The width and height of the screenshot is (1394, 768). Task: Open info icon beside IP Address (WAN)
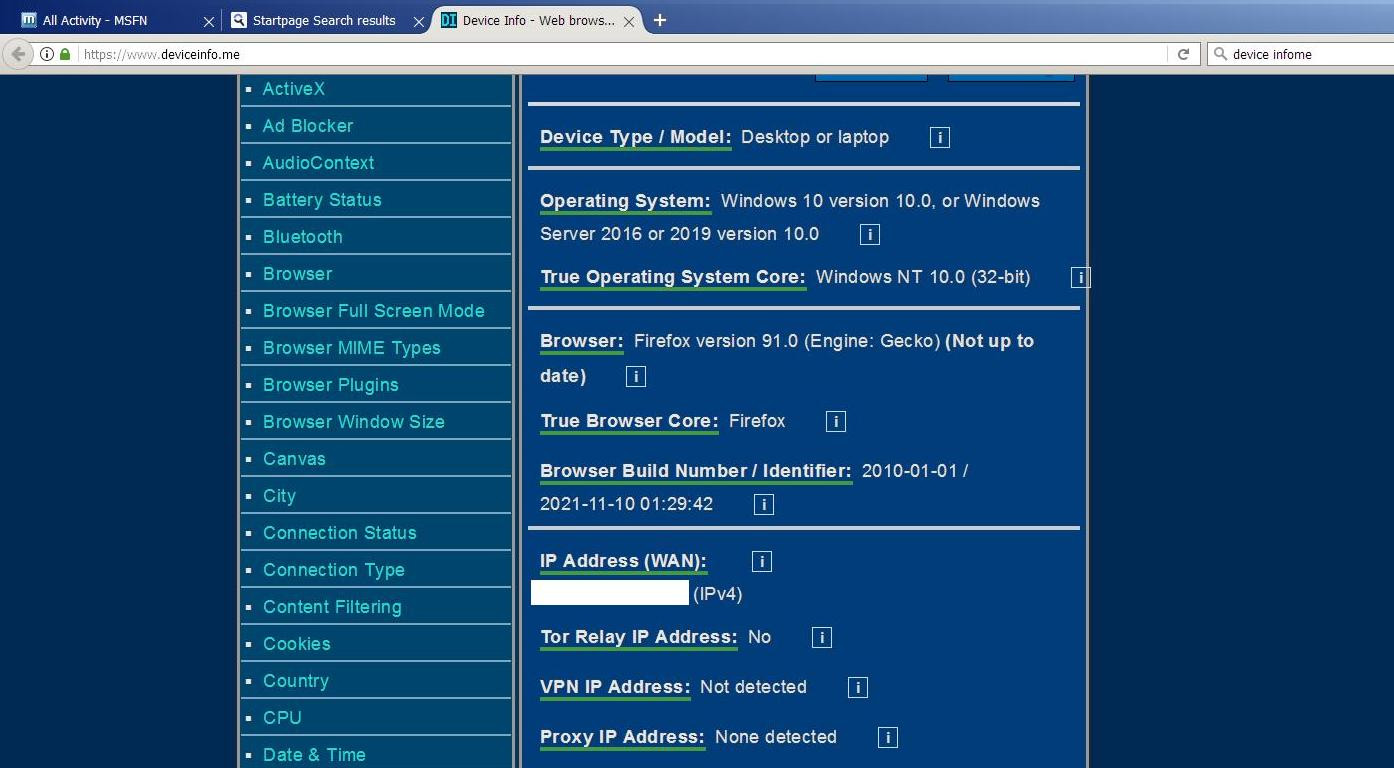point(761,562)
